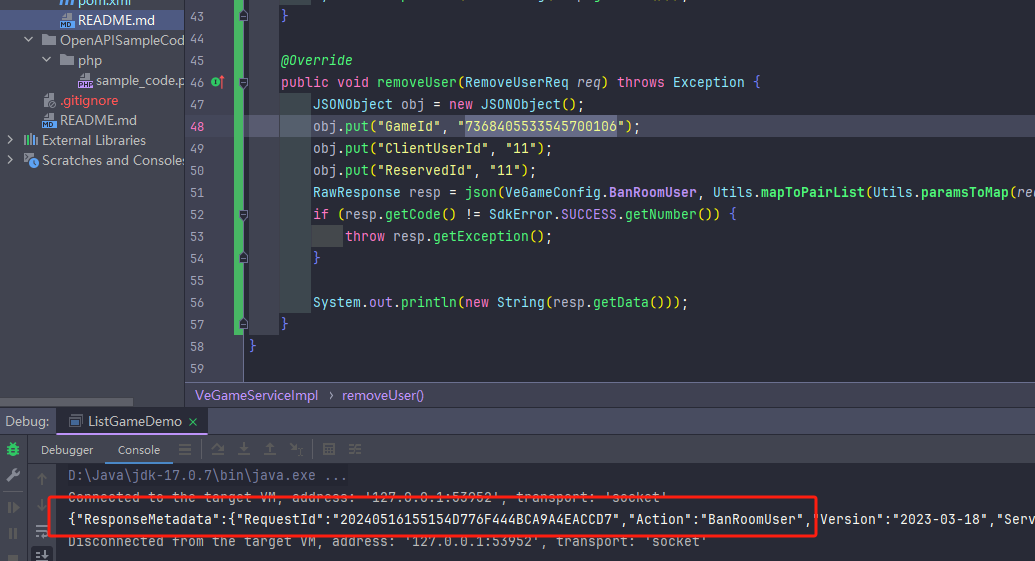This screenshot has width=1035, height=561.
Task: Select the .gitignore file
Action: 89,100
